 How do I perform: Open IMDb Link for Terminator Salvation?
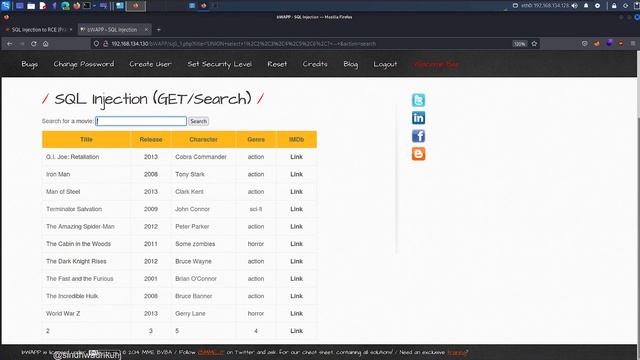pyautogui.click(x=296, y=209)
